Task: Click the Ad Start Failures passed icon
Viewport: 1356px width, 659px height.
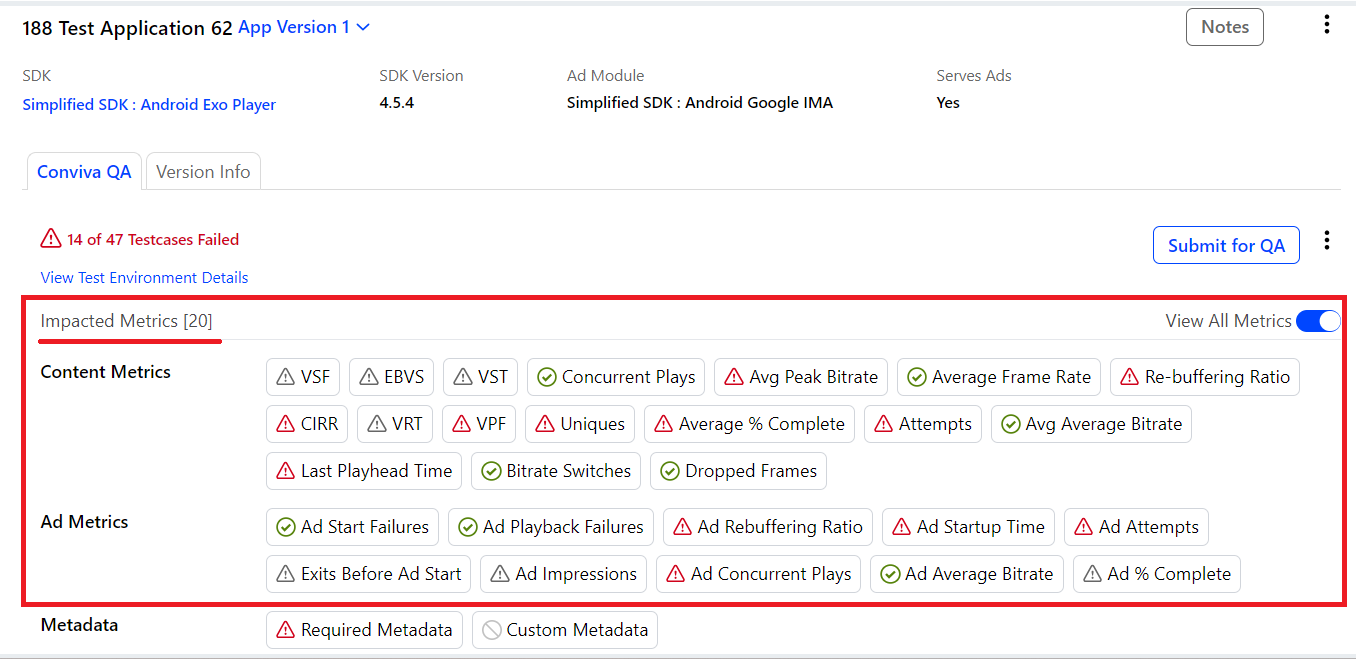Action: pos(286,527)
